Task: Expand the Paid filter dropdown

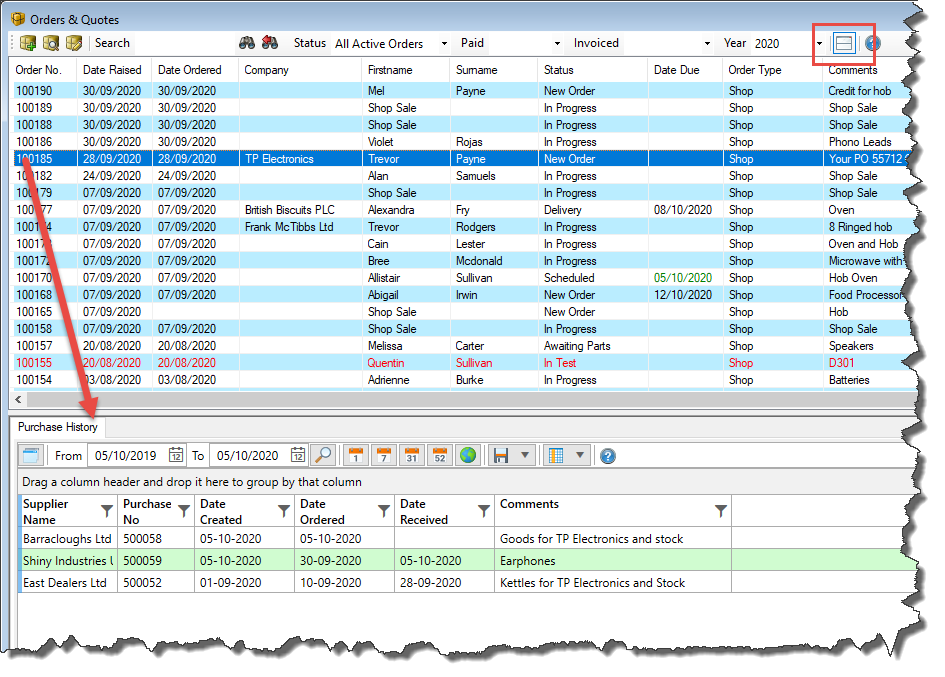Action: 557,44
